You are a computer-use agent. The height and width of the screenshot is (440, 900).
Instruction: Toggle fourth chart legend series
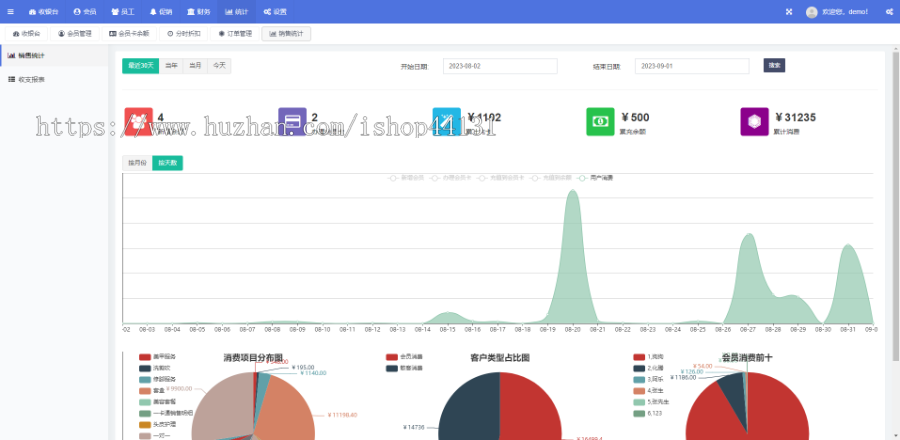551,178
